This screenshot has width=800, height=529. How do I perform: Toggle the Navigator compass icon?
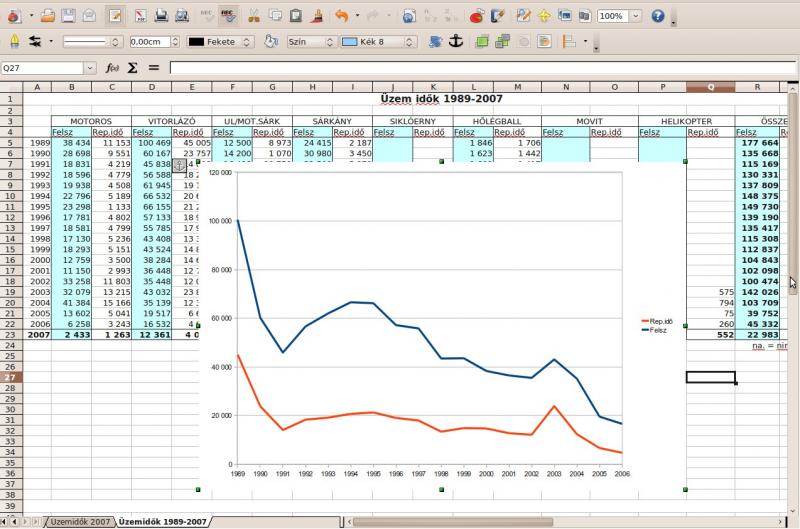pyautogui.click(x=544, y=16)
